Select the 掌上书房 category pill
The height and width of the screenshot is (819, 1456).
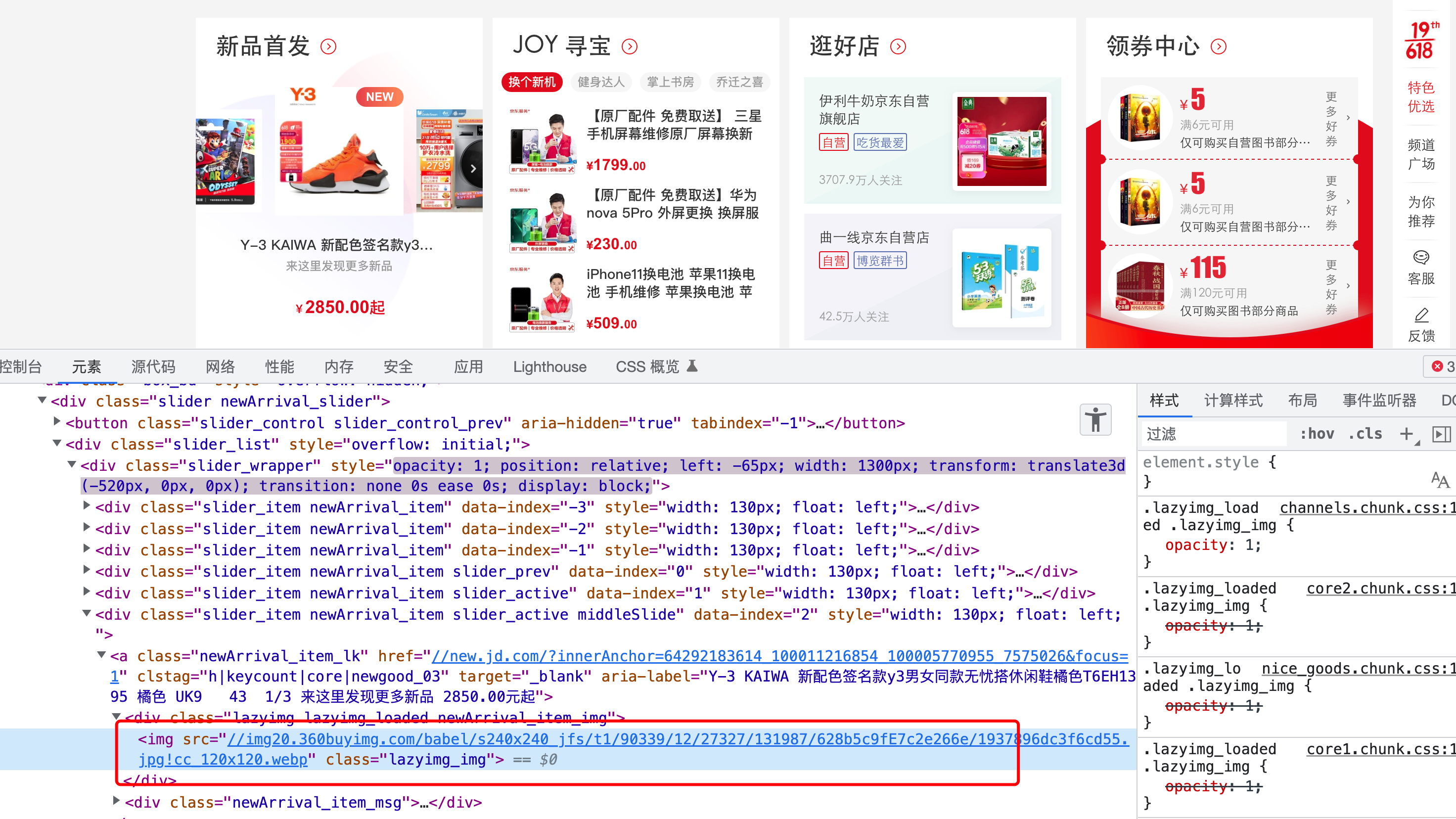point(670,82)
